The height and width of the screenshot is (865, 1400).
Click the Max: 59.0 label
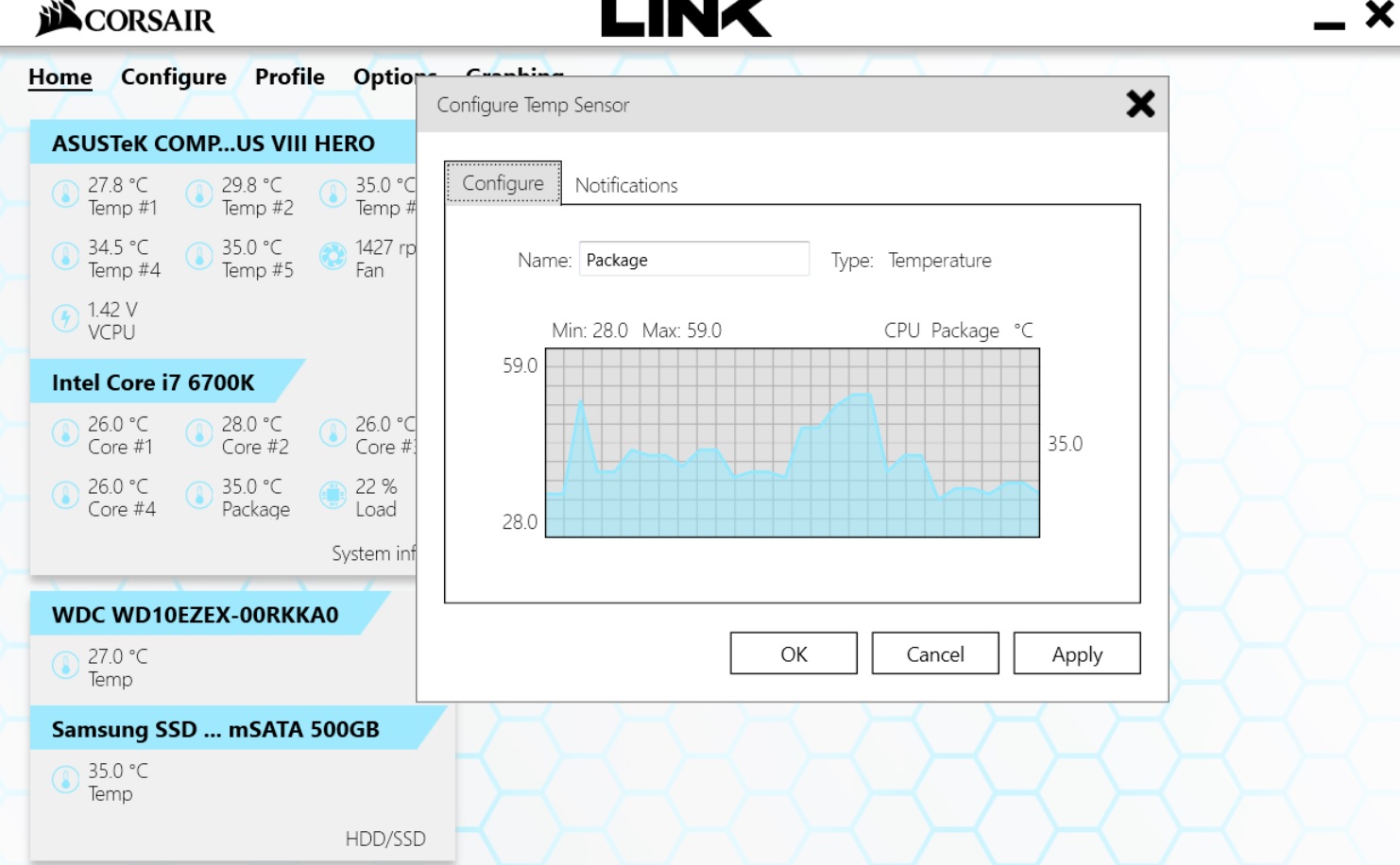(x=681, y=331)
